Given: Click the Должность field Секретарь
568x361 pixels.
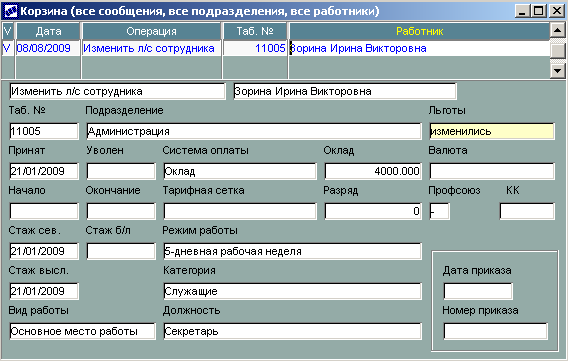Looking at the screenshot, I should click(x=292, y=331).
